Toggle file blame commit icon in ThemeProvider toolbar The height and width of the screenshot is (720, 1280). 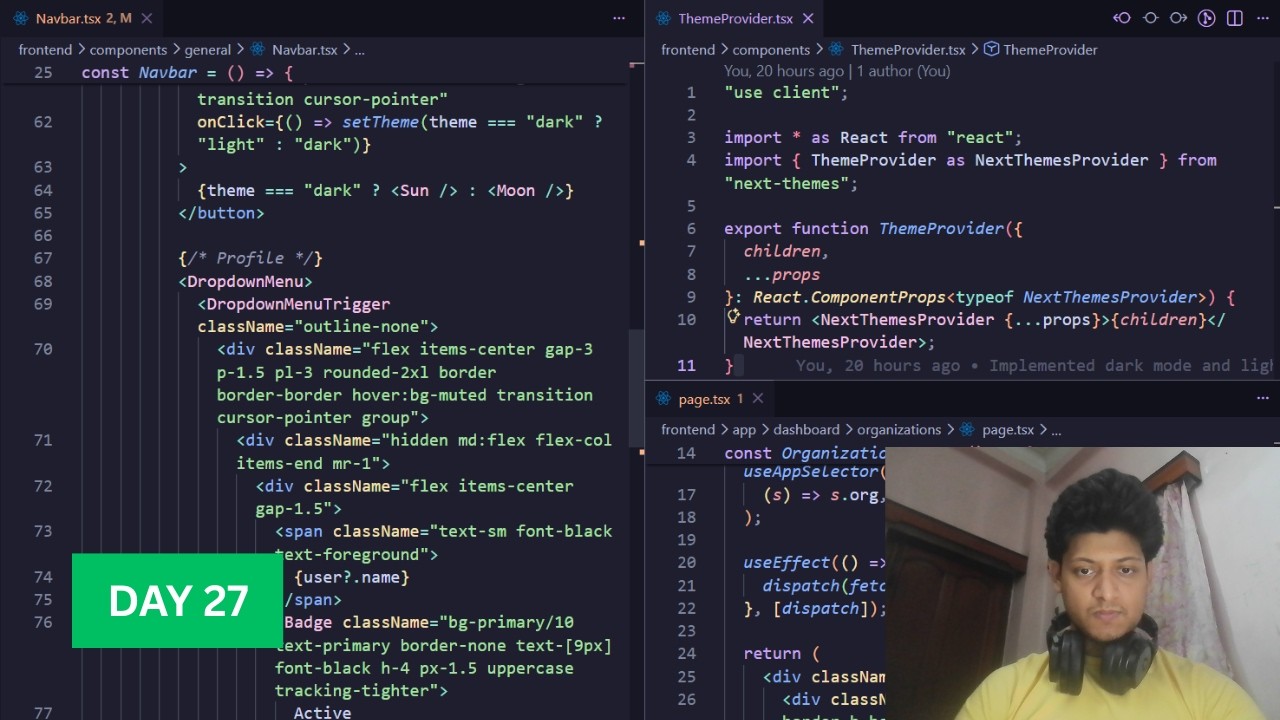pyautogui.click(x=1150, y=18)
